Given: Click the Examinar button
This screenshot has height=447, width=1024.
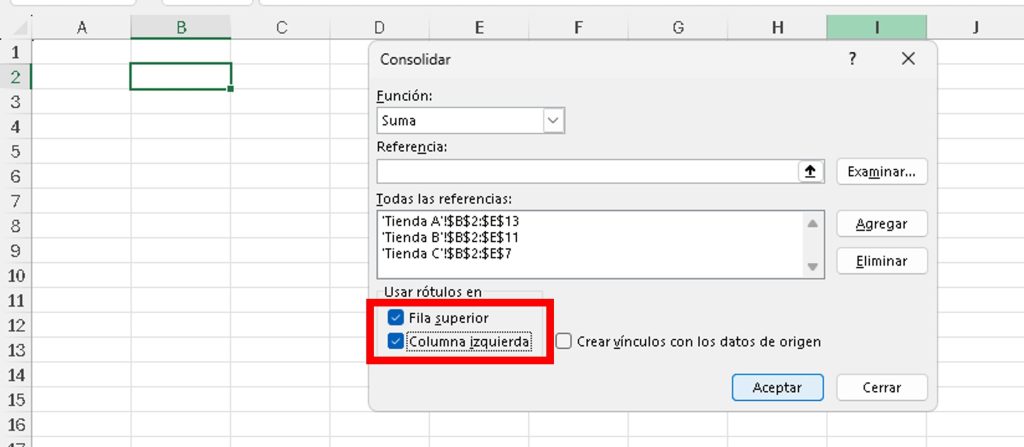Looking at the screenshot, I should pos(881,172).
